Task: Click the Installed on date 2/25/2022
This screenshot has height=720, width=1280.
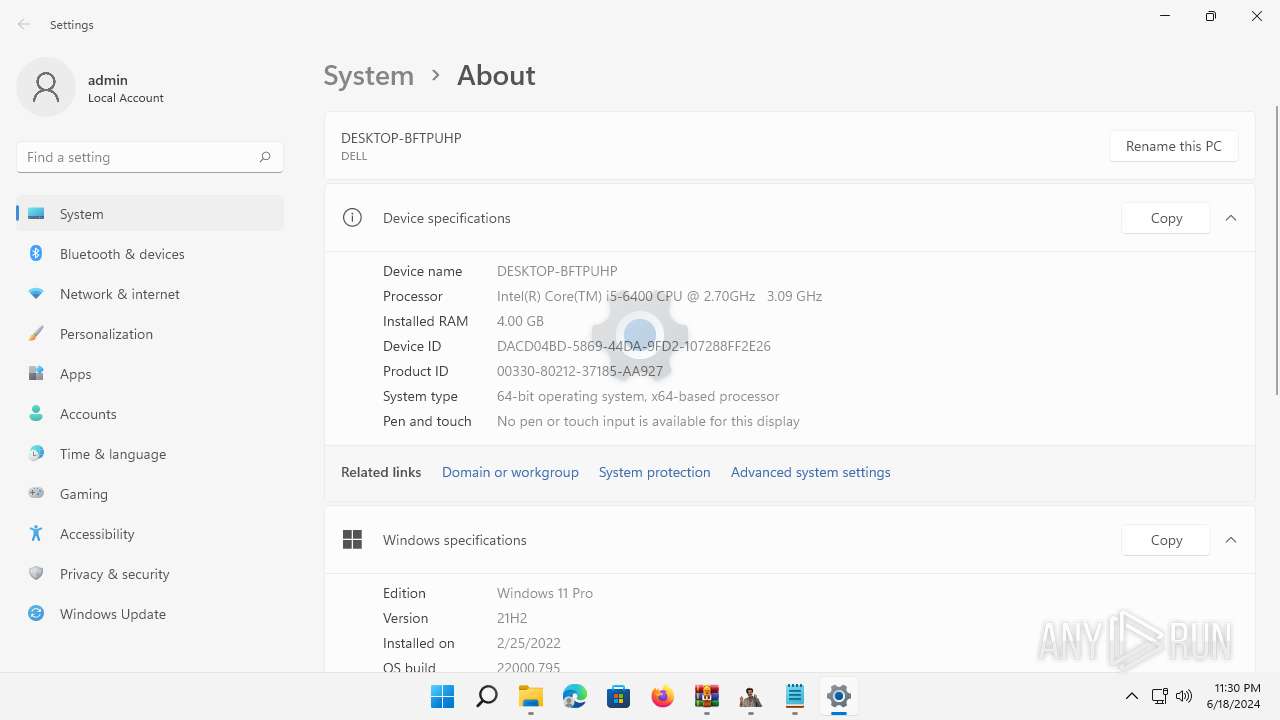Action: click(x=528, y=643)
